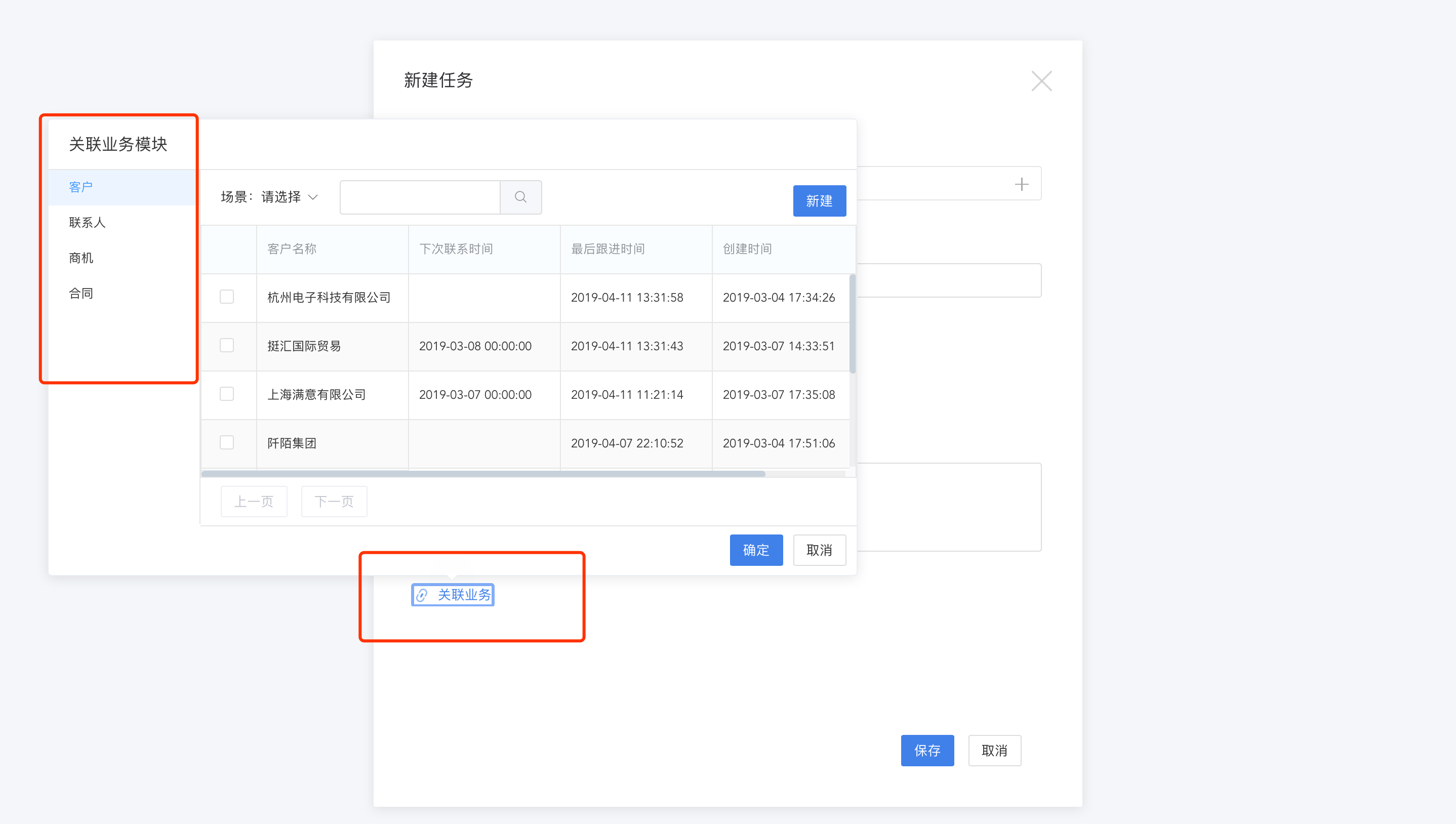Click the 上海满意有限公司 cell
This screenshot has width=1456, height=824.
tap(333, 395)
